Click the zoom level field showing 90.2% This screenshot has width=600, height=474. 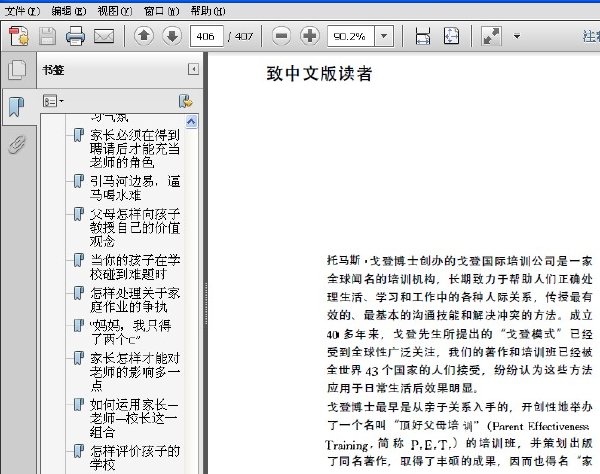click(351, 36)
